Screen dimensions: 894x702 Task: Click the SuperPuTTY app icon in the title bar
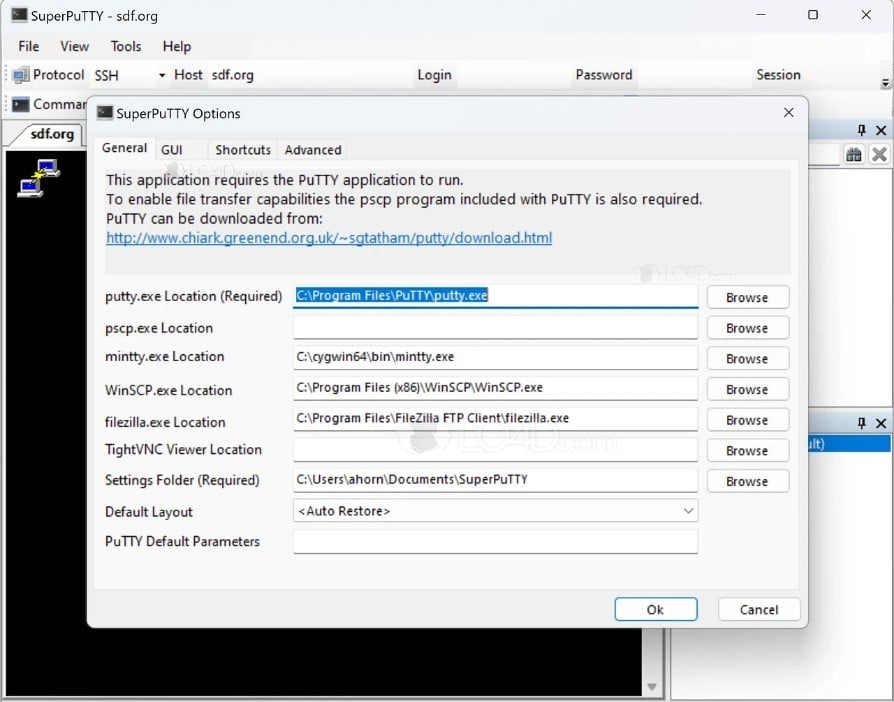[x=19, y=15]
